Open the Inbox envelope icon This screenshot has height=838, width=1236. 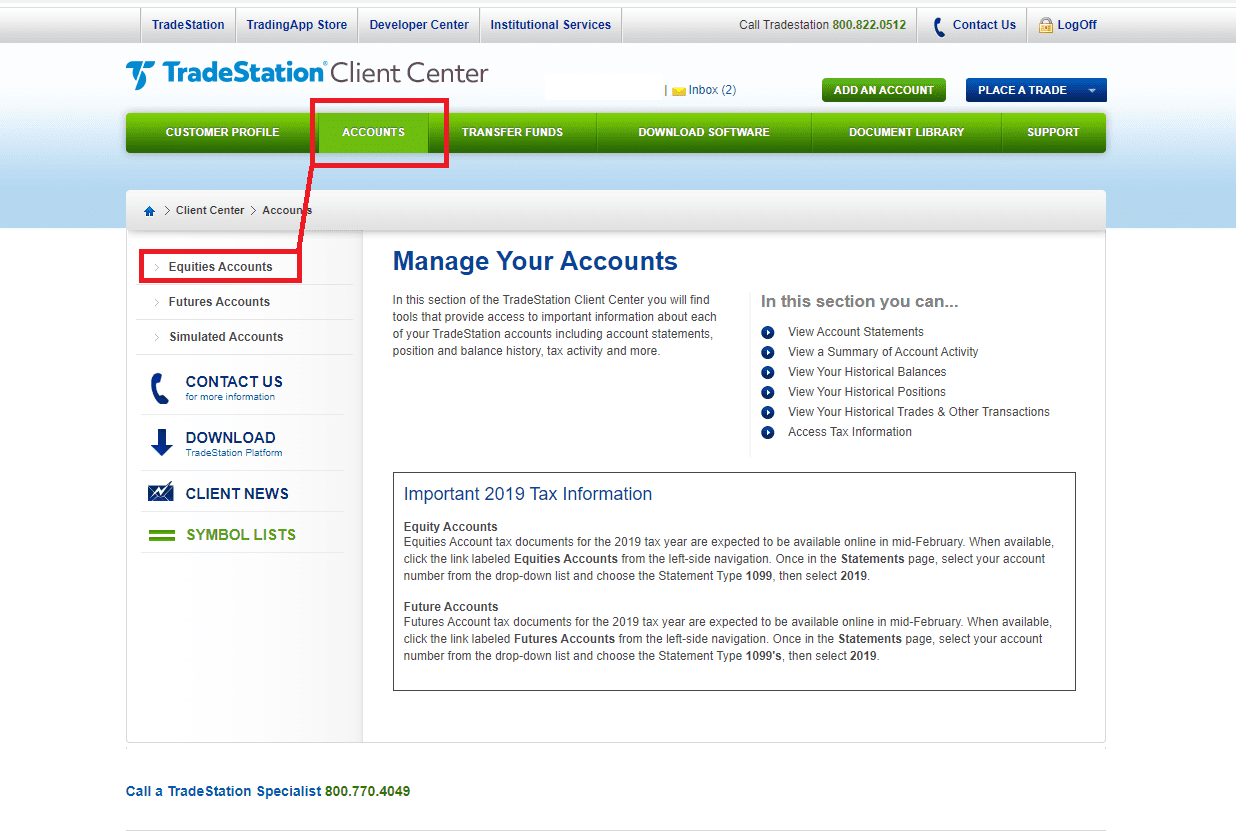click(x=679, y=91)
